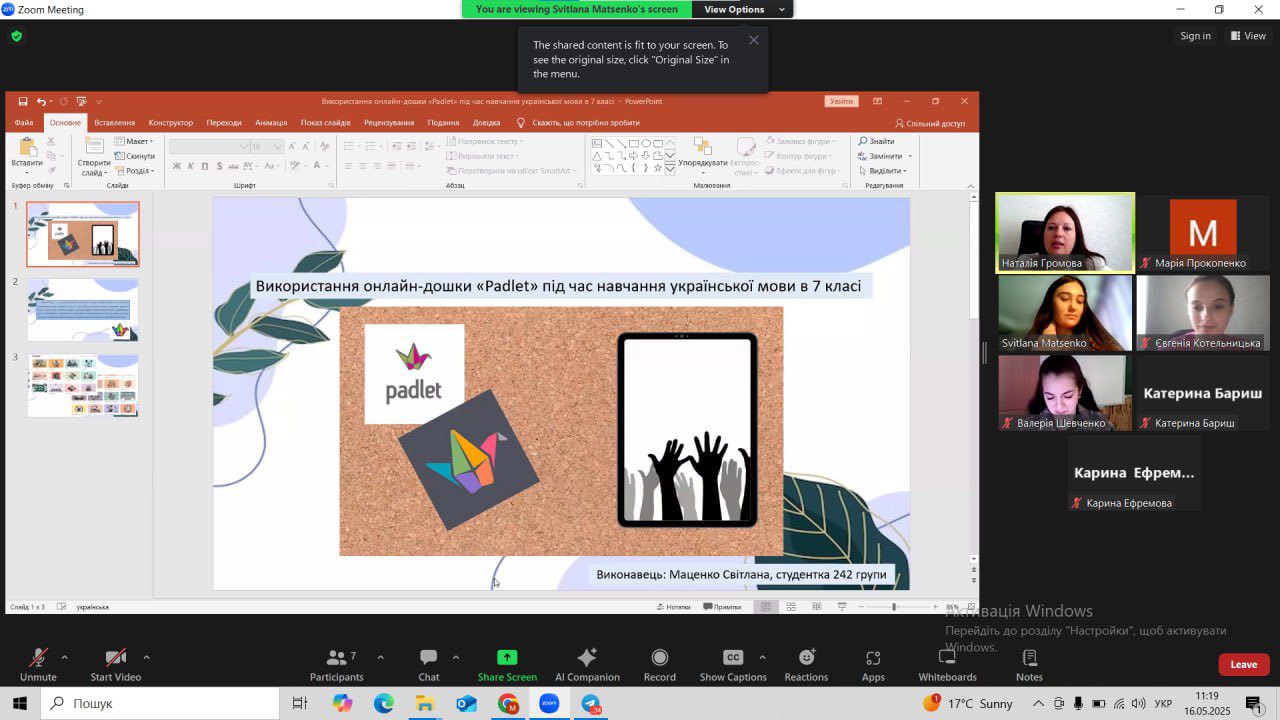
Task: Open the View layout menu in Zoom
Action: pyautogui.click(x=1248, y=36)
